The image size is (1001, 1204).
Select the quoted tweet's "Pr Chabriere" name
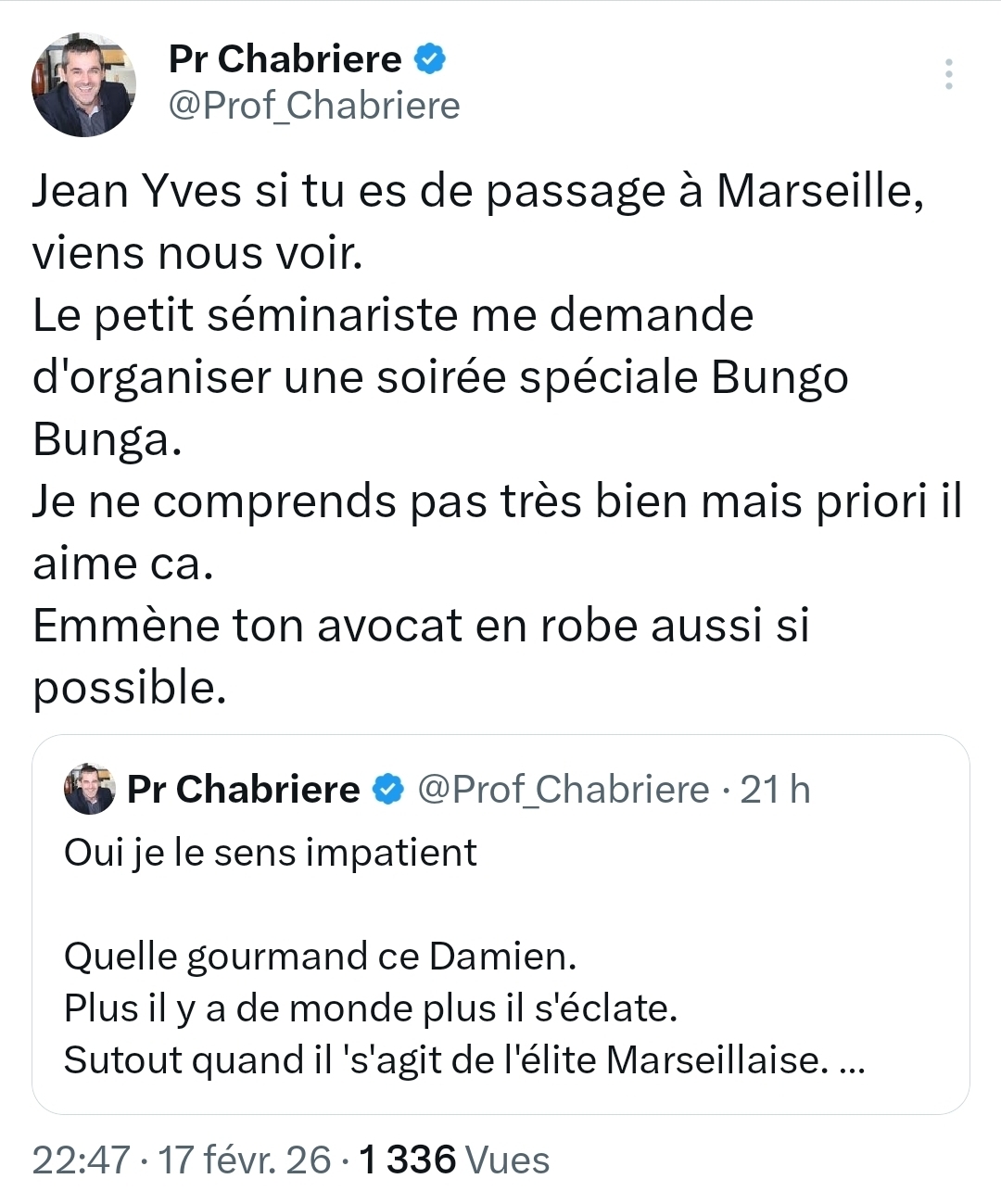243,790
